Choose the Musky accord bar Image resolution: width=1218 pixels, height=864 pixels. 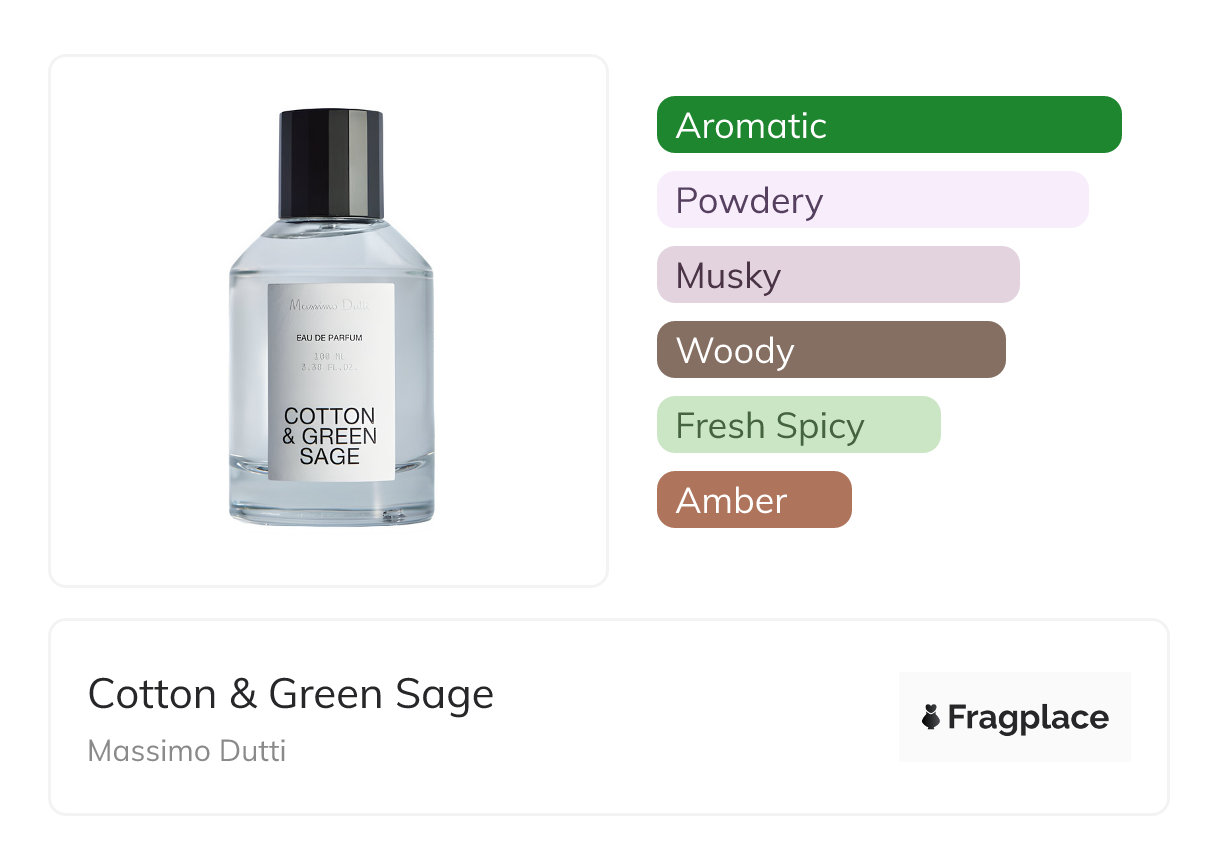tap(838, 275)
